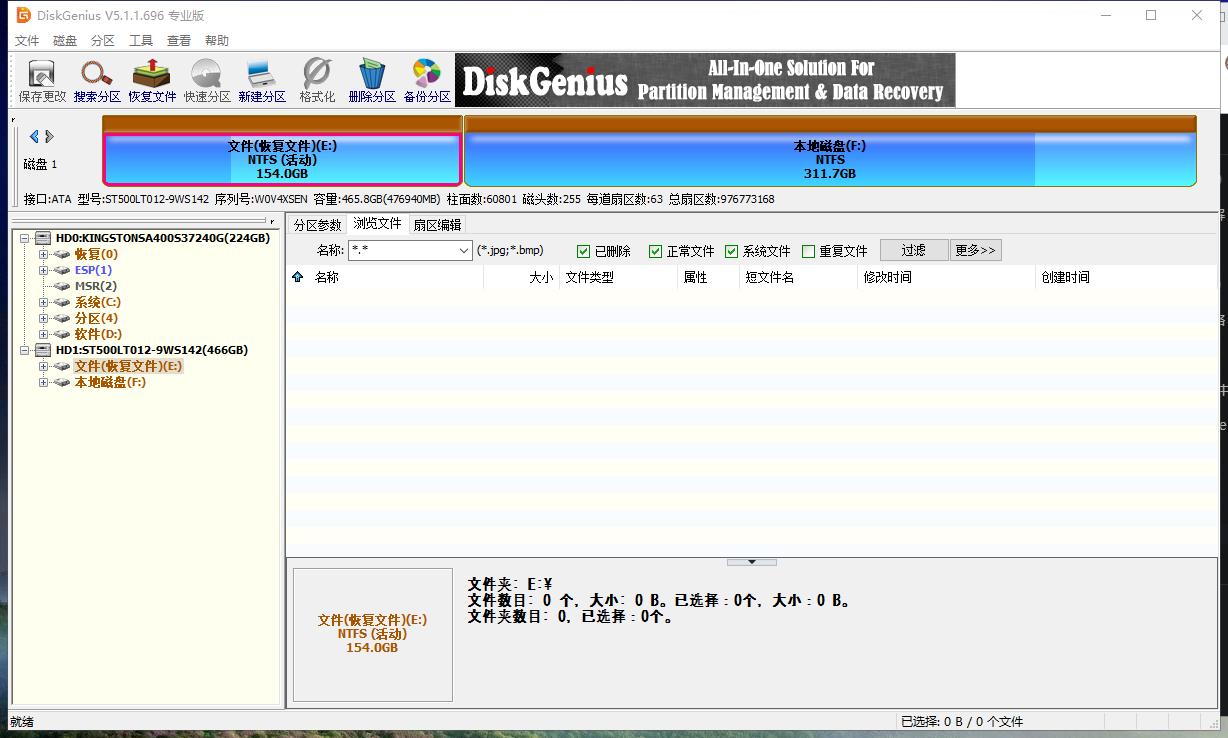Image resolution: width=1228 pixels, height=738 pixels.
Task: Select 系统(C:) in the disk tree
Action: click(98, 302)
